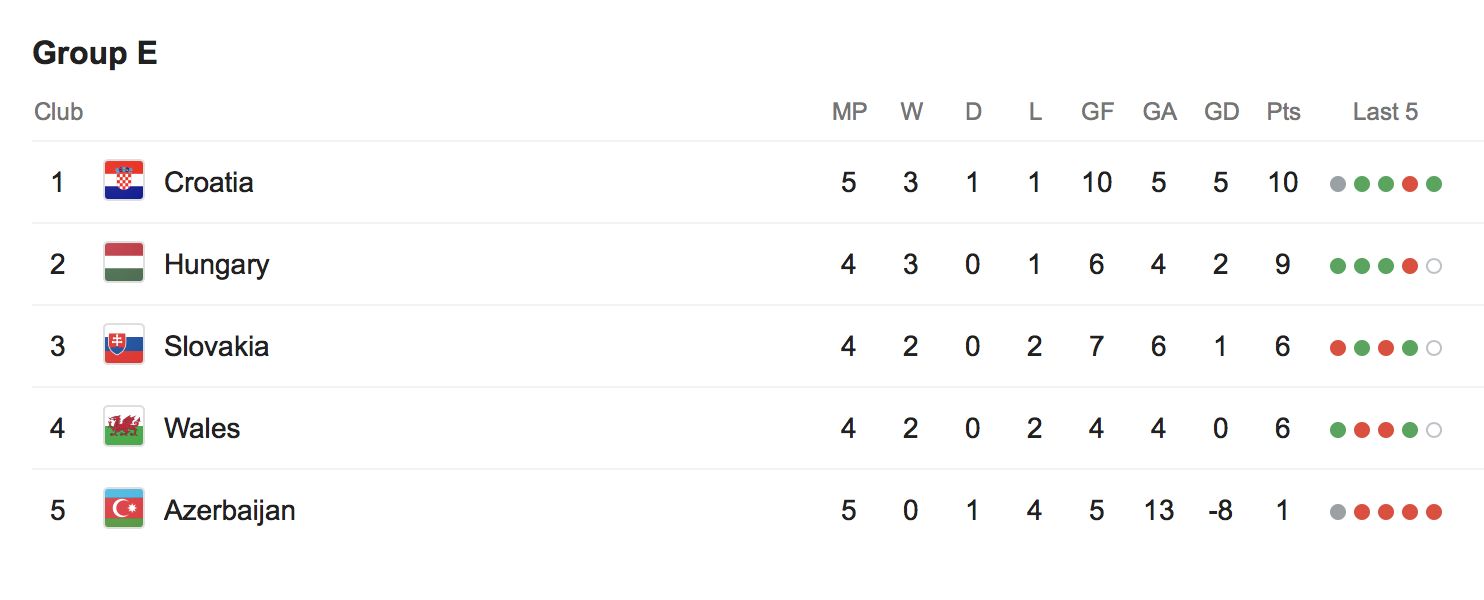Open the Azerbaijan team link
The height and width of the screenshot is (600, 1484).
229,510
